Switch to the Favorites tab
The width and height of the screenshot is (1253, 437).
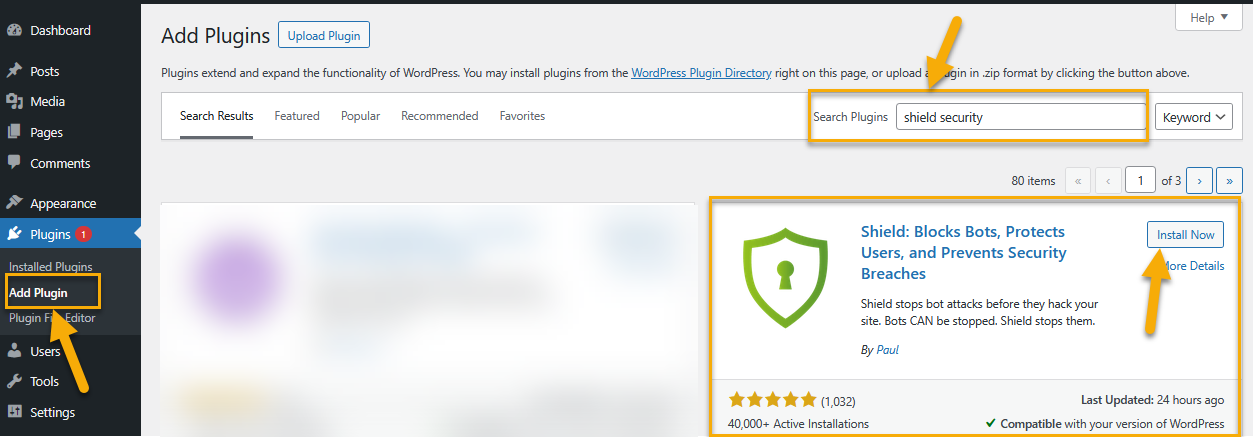click(x=522, y=116)
